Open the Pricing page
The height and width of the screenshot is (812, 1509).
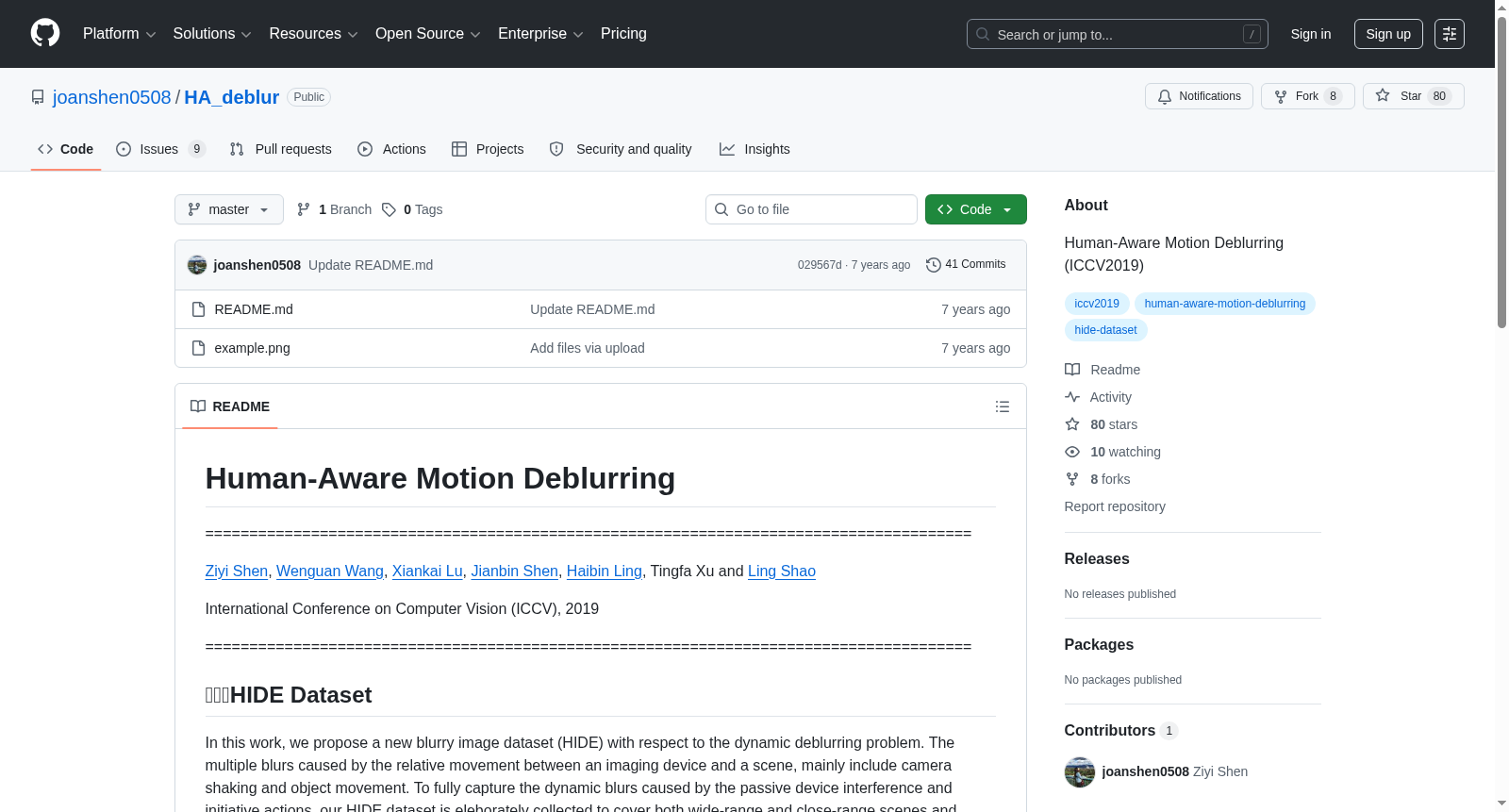623,34
